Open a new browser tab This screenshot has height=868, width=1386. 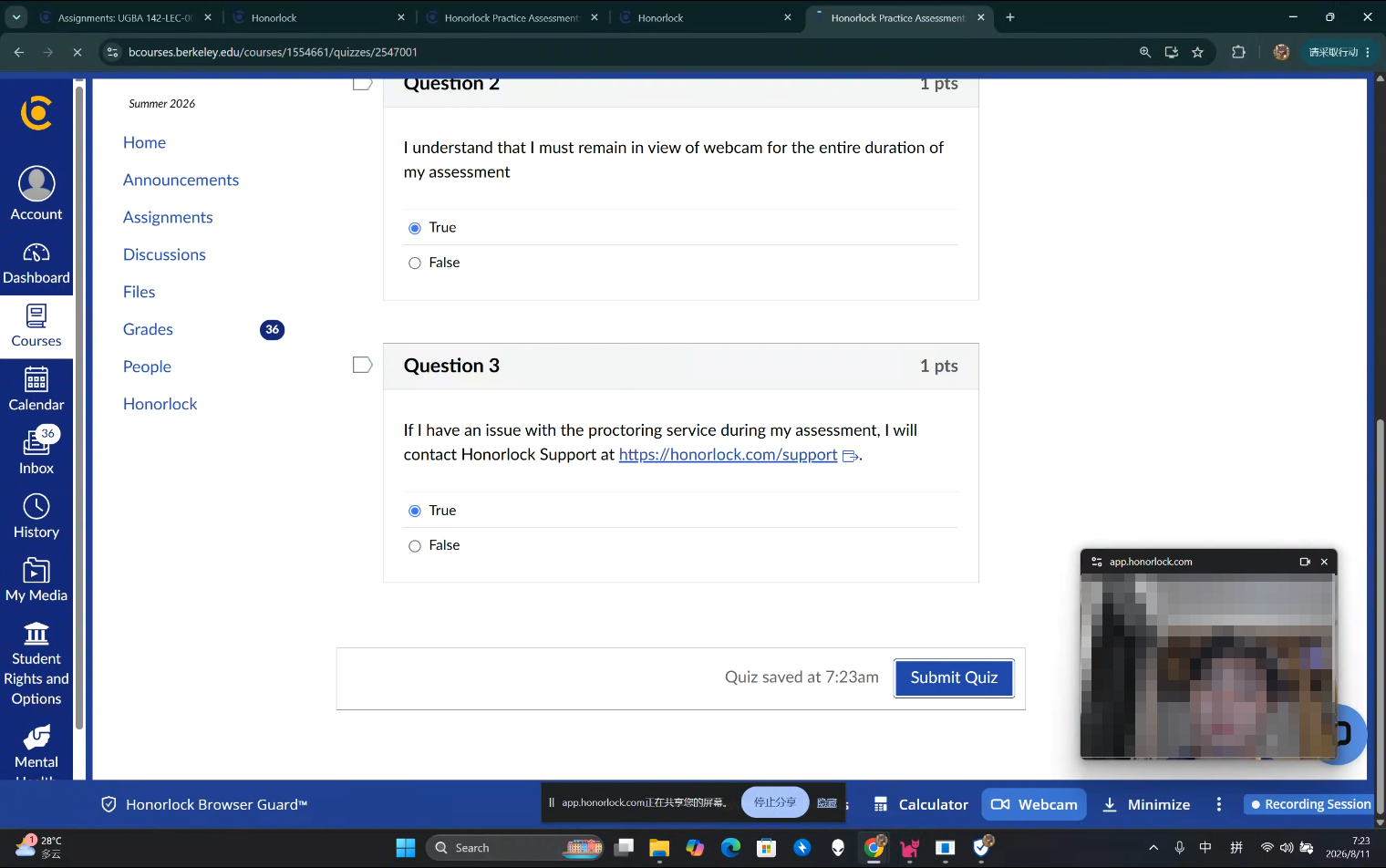click(x=1010, y=17)
